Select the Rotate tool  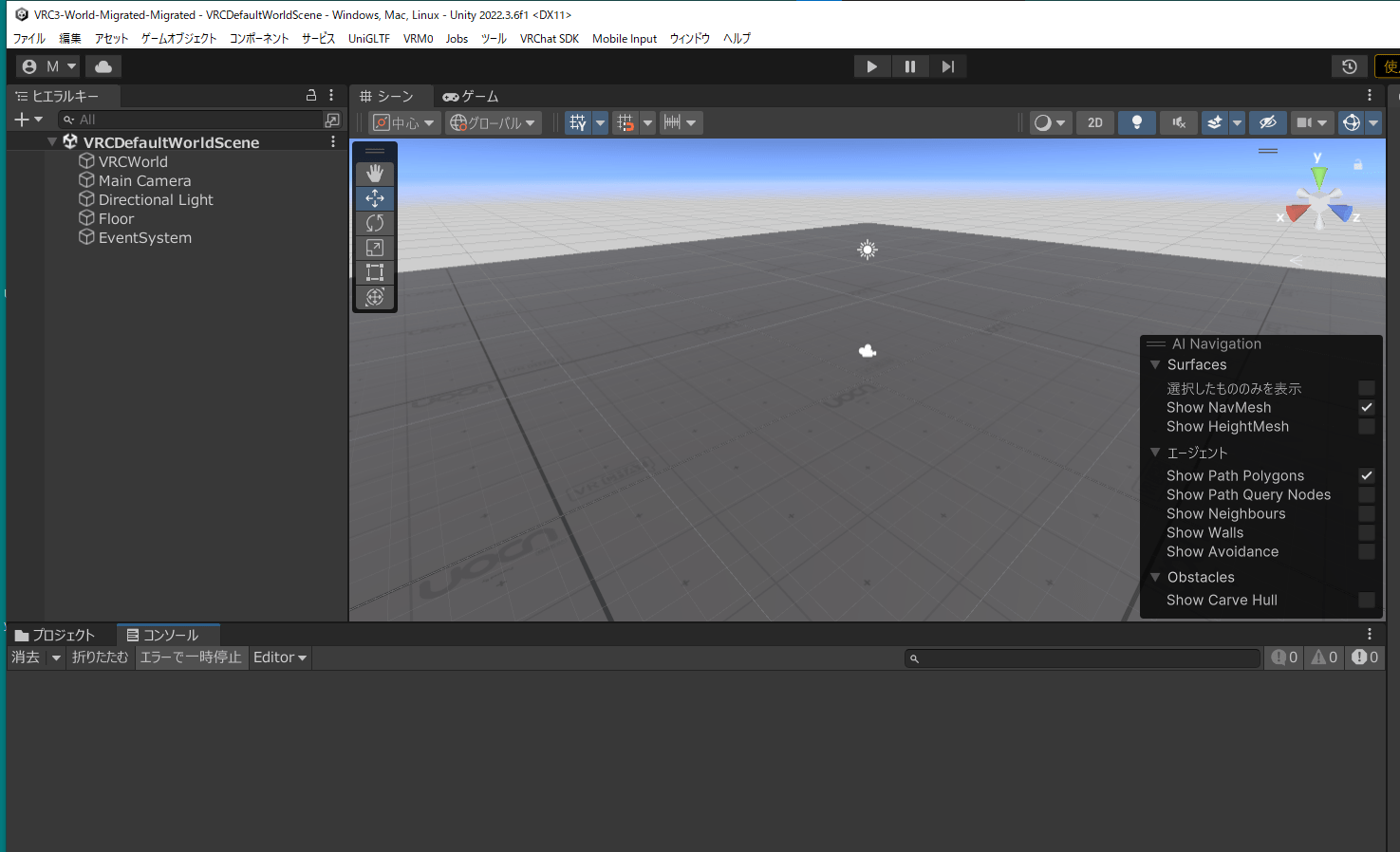click(x=375, y=223)
